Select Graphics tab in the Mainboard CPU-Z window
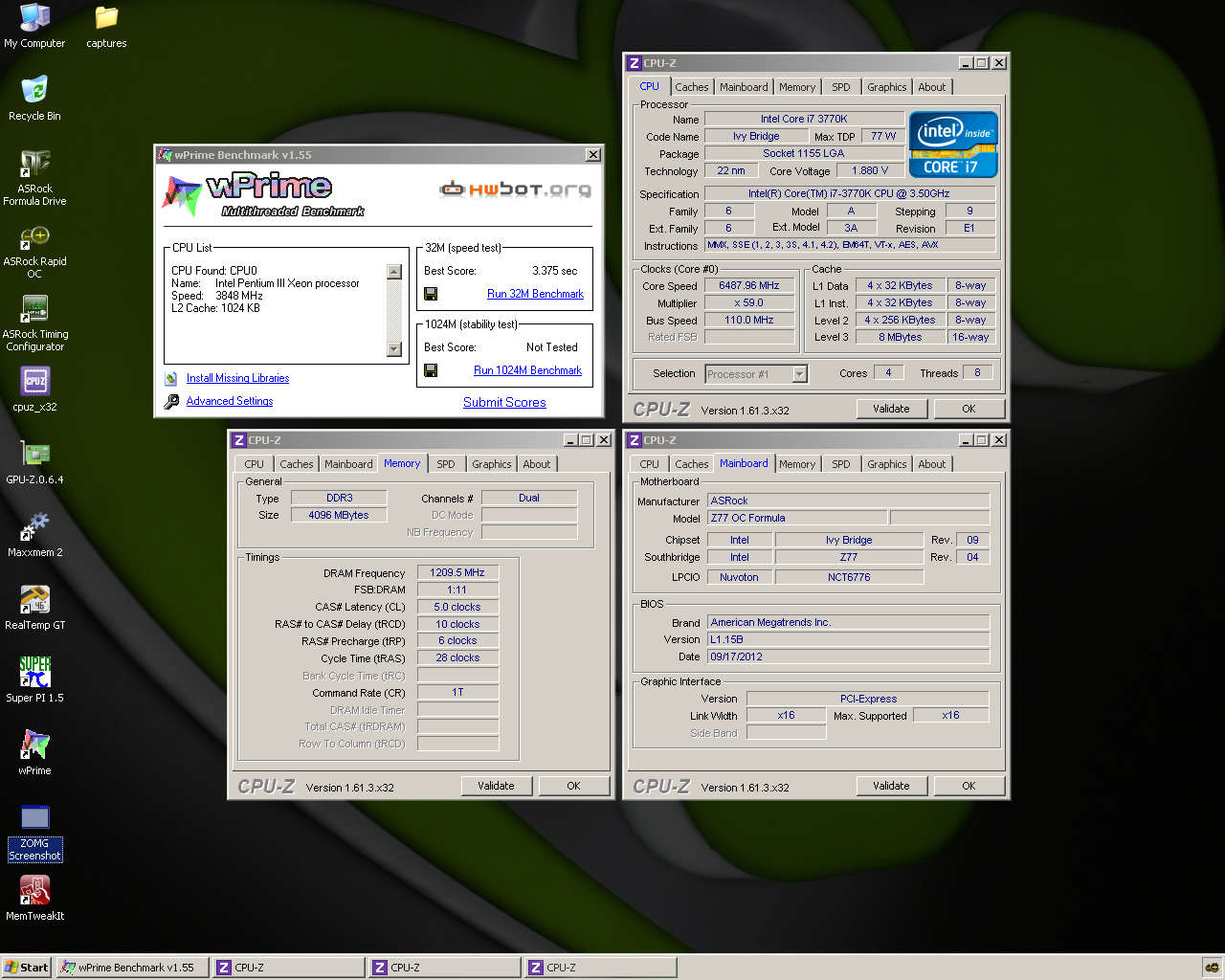The width and height of the screenshot is (1225, 980). click(886, 464)
